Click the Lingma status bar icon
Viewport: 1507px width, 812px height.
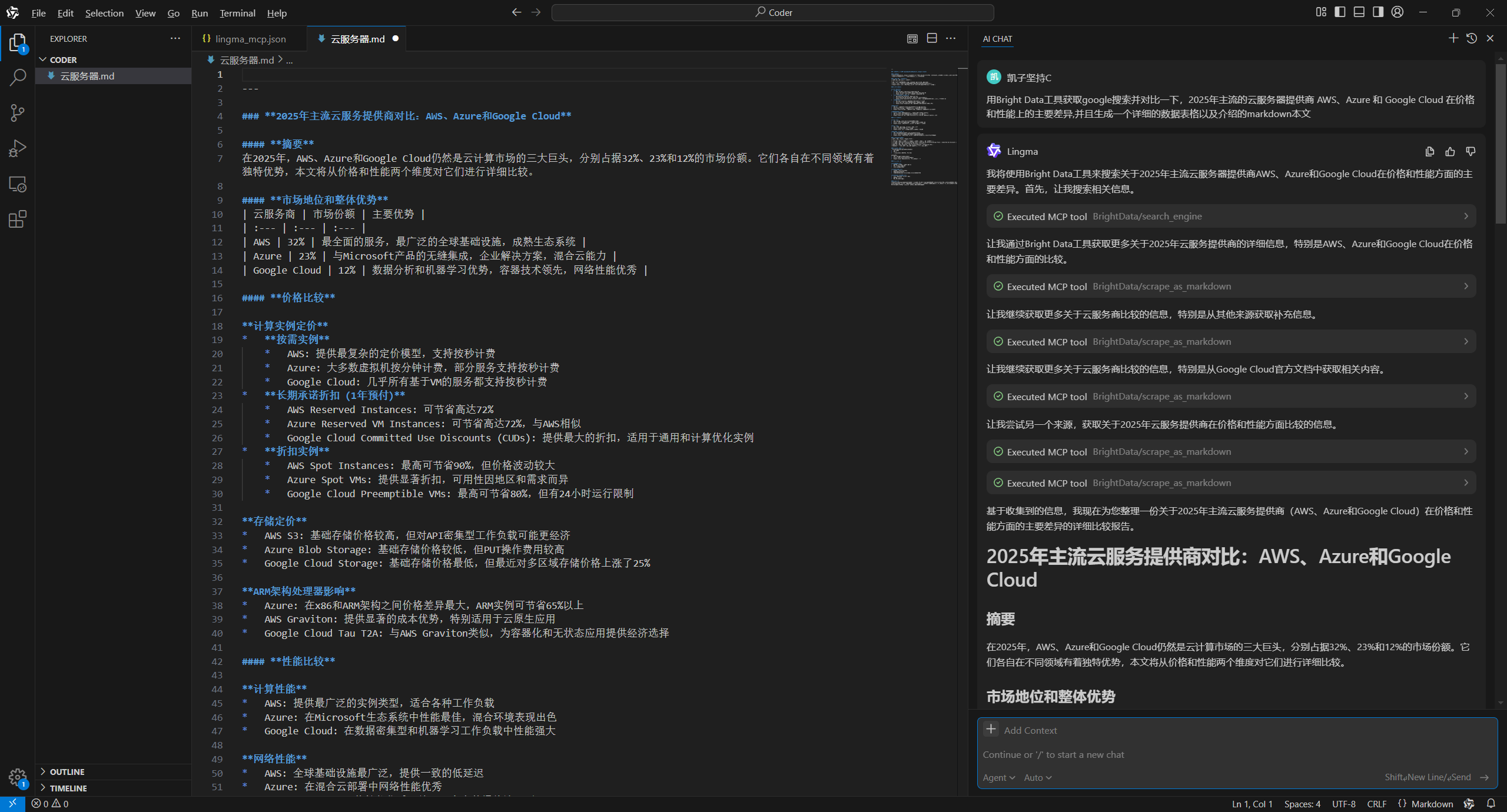pos(1469,804)
